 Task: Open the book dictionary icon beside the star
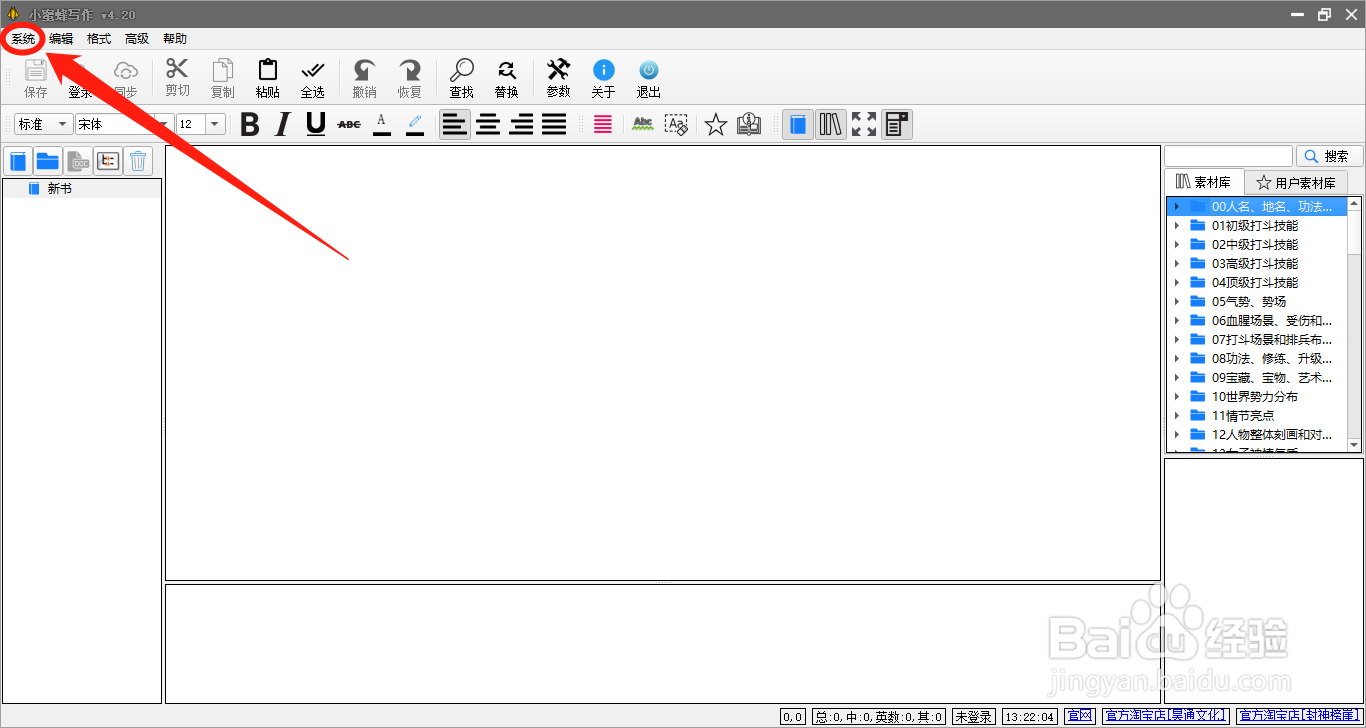click(749, 124)
